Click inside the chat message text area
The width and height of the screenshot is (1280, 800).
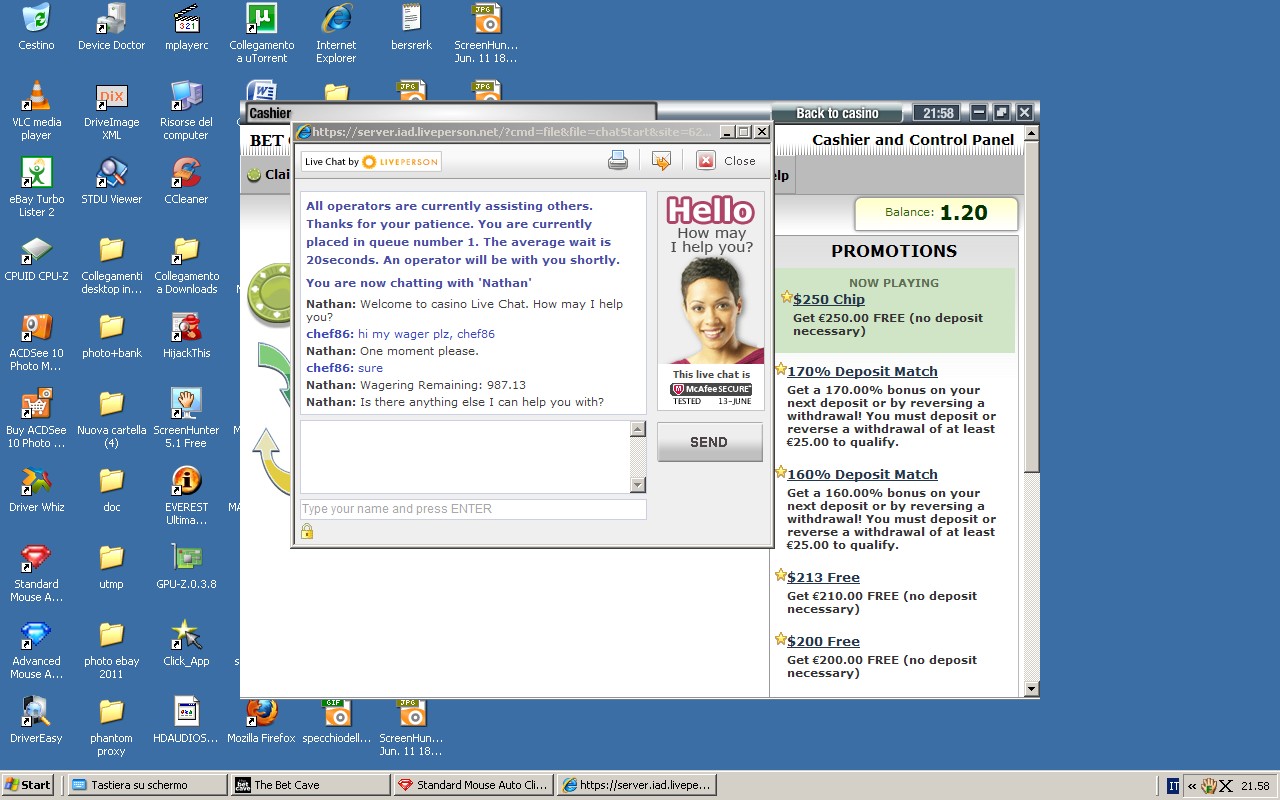[x=465, y=457]
